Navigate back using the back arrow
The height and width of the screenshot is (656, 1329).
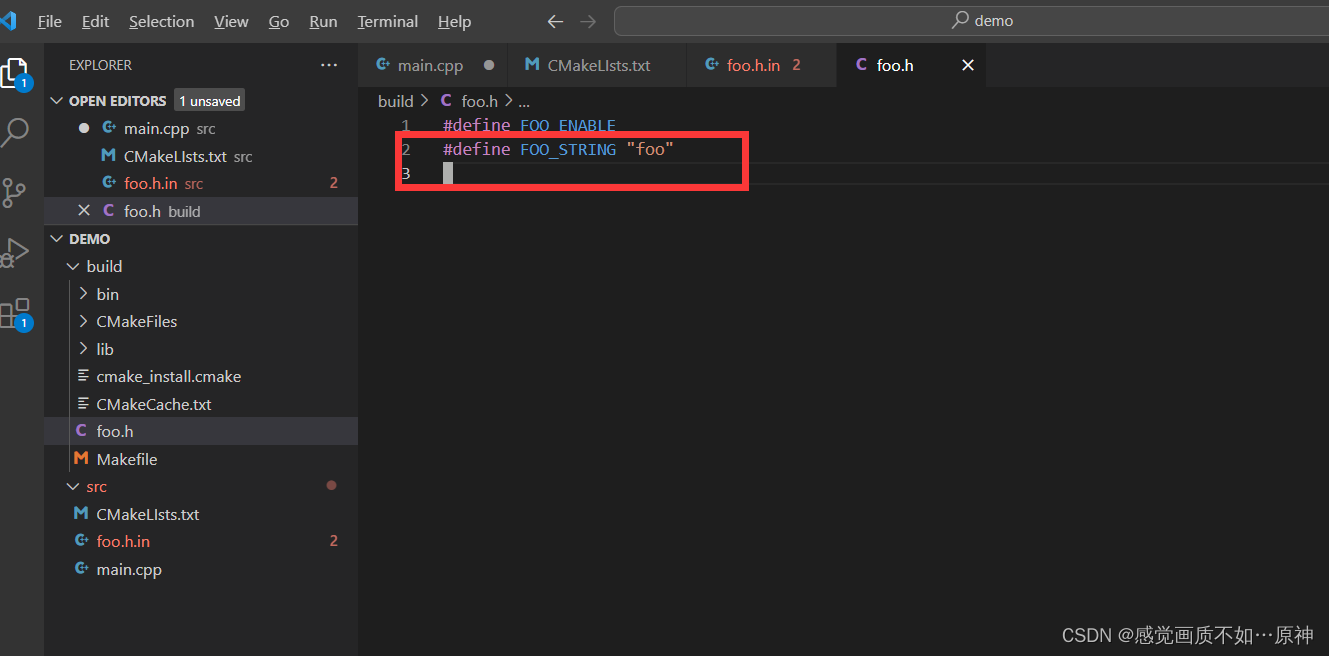pos(555,21)
